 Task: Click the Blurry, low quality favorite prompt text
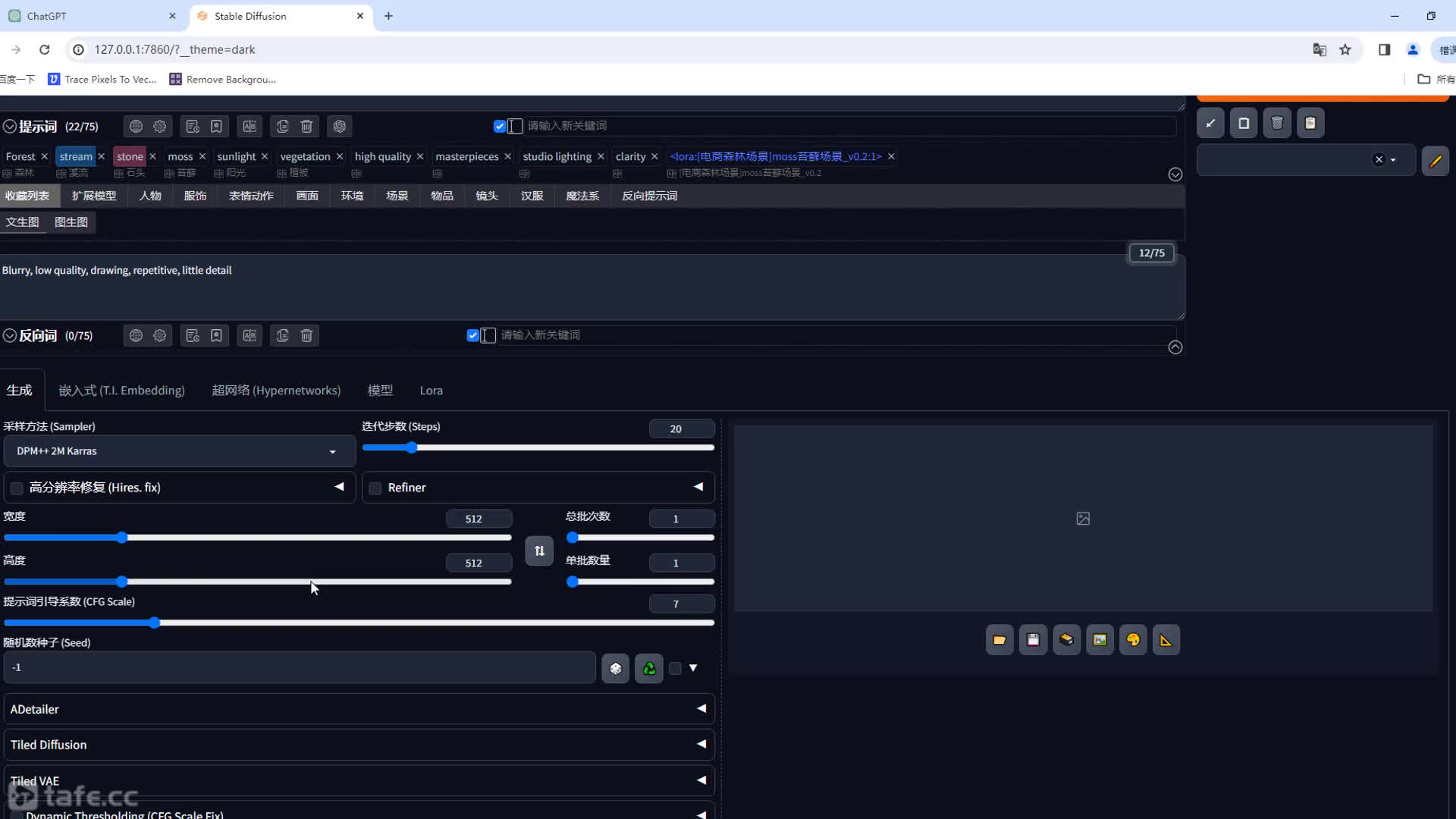click(117, 270)
